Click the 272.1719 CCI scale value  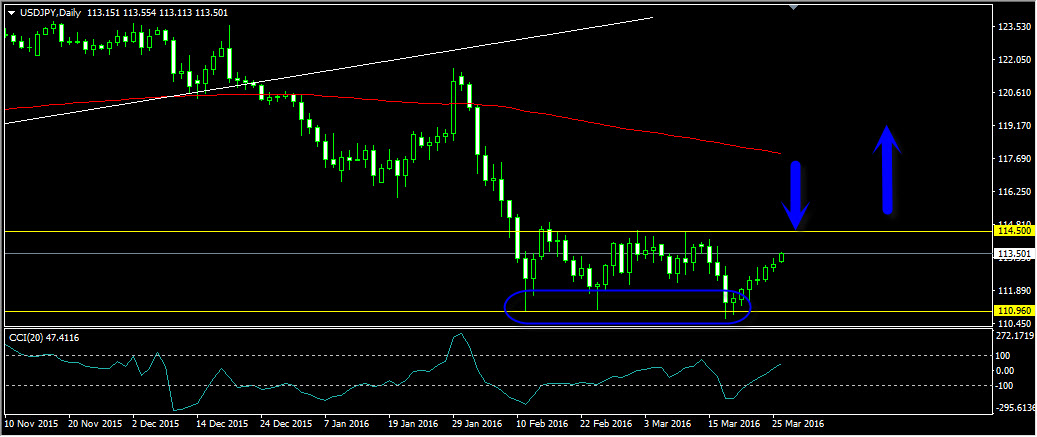(x=1015, y=336)
